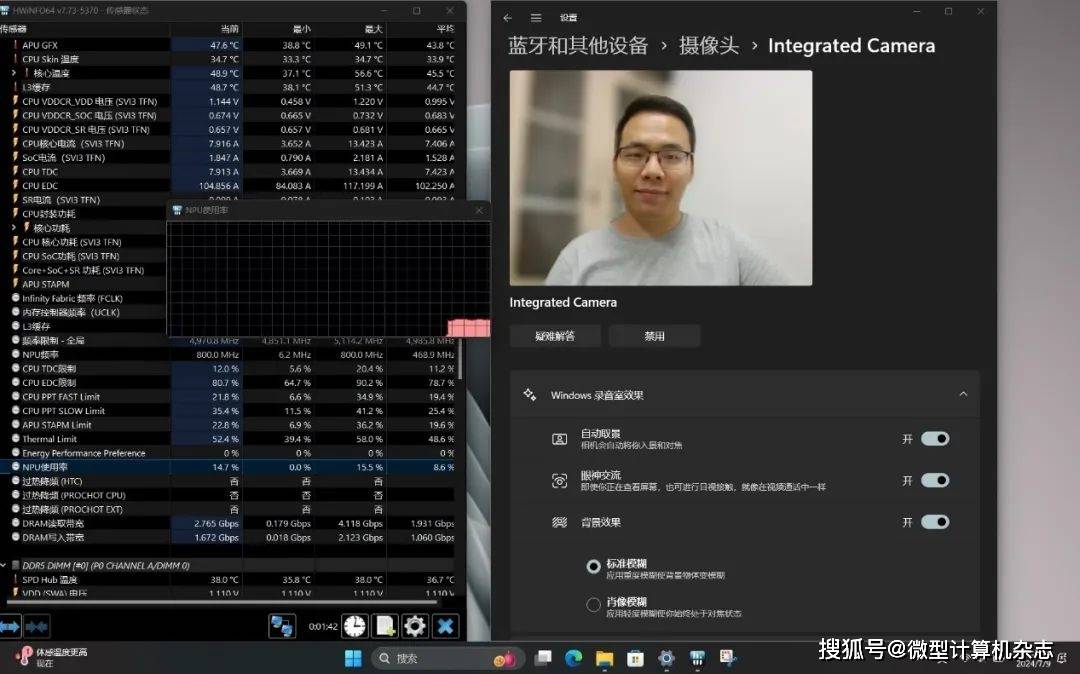Click the HWiNFO vertical scrollbar
This screenshot has height=674, width=1080.
point(459,358)
